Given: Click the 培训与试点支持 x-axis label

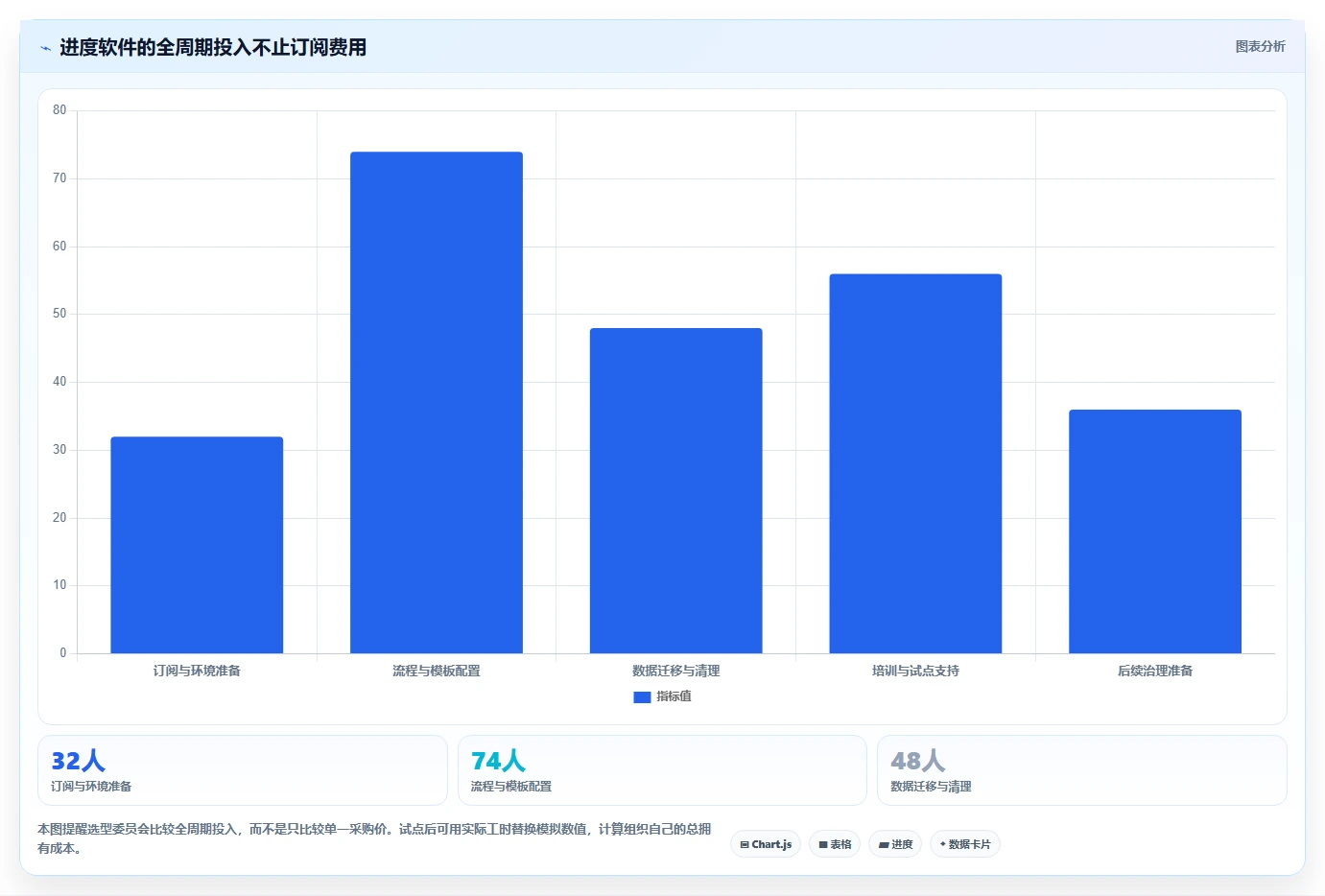Looking at the screenshot, I should pyautogui.click(x=915, y=671).
